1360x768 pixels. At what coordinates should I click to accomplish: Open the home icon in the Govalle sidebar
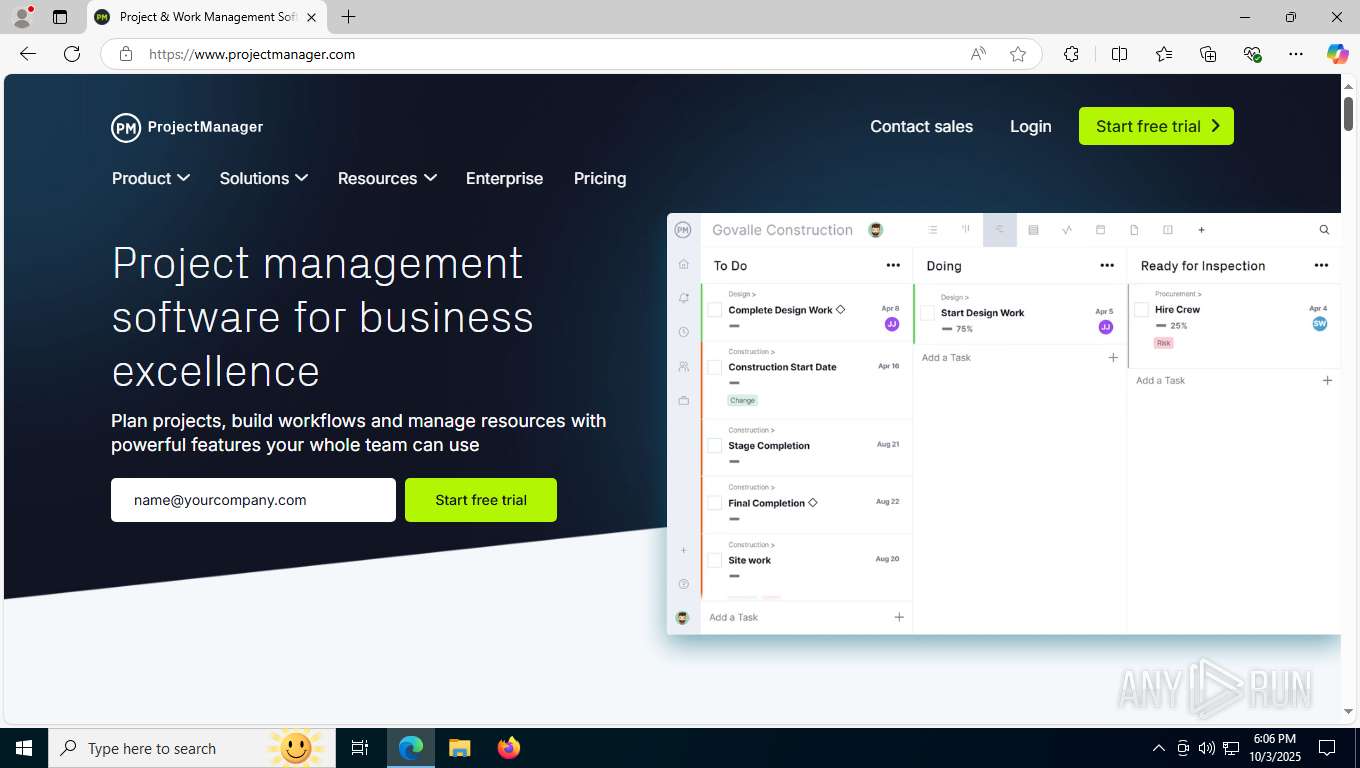684,264
